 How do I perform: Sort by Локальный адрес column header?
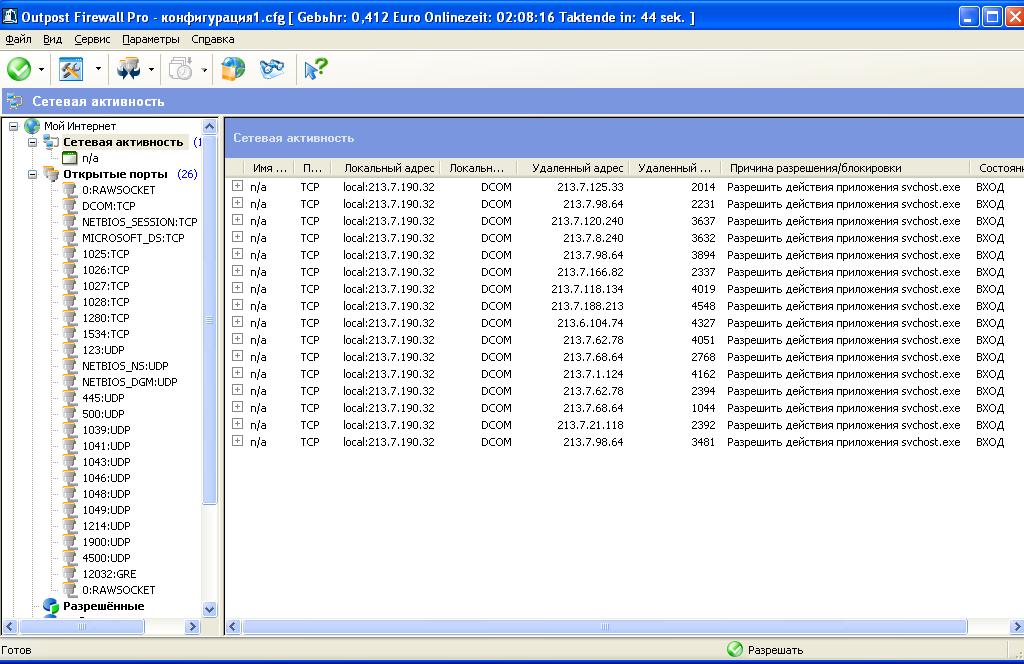pos(385,168)
